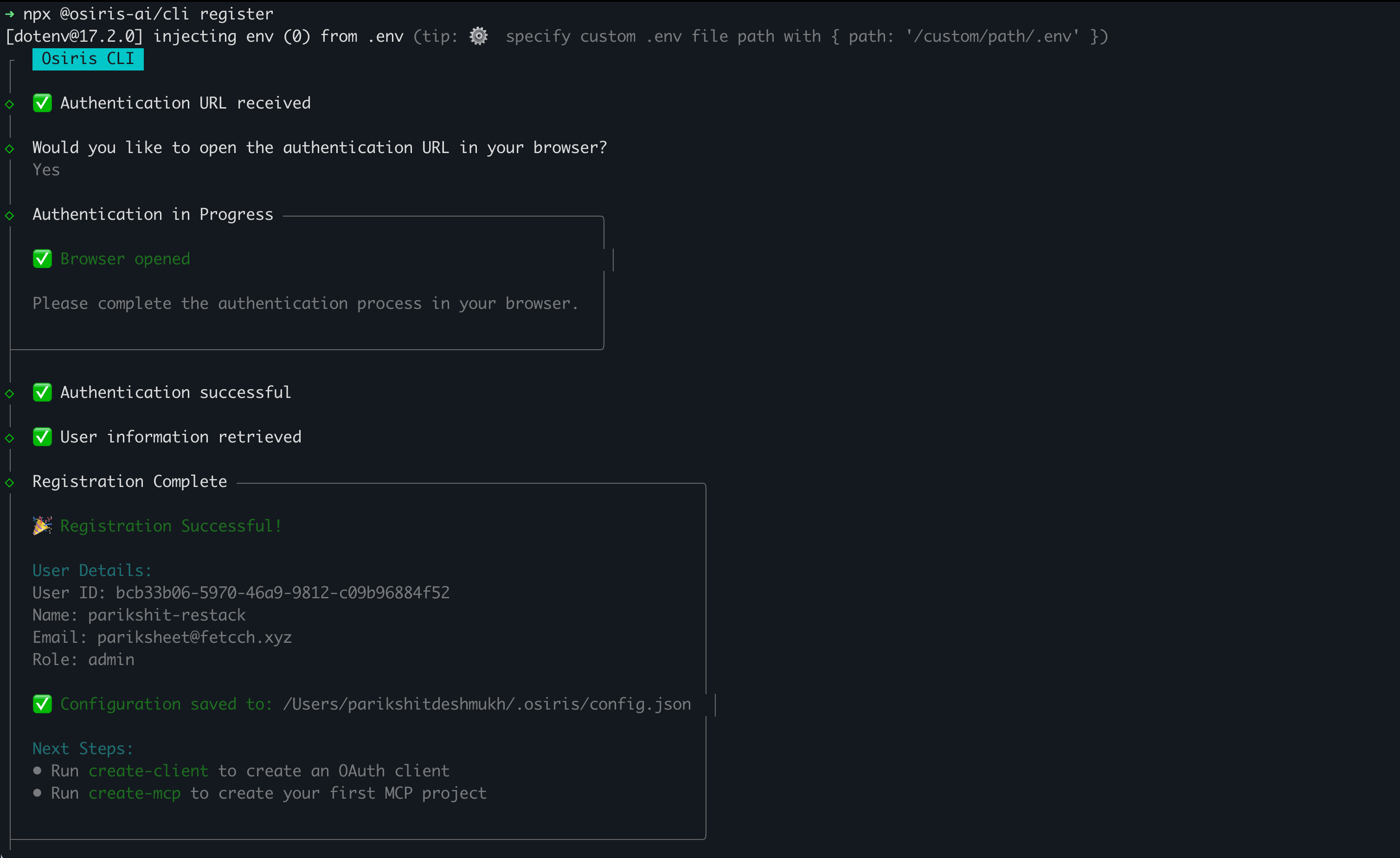The width and height of the screenshot is (1400, 858).
Task: Click the diamond marker beside Registration Complete
Action: 10,482
